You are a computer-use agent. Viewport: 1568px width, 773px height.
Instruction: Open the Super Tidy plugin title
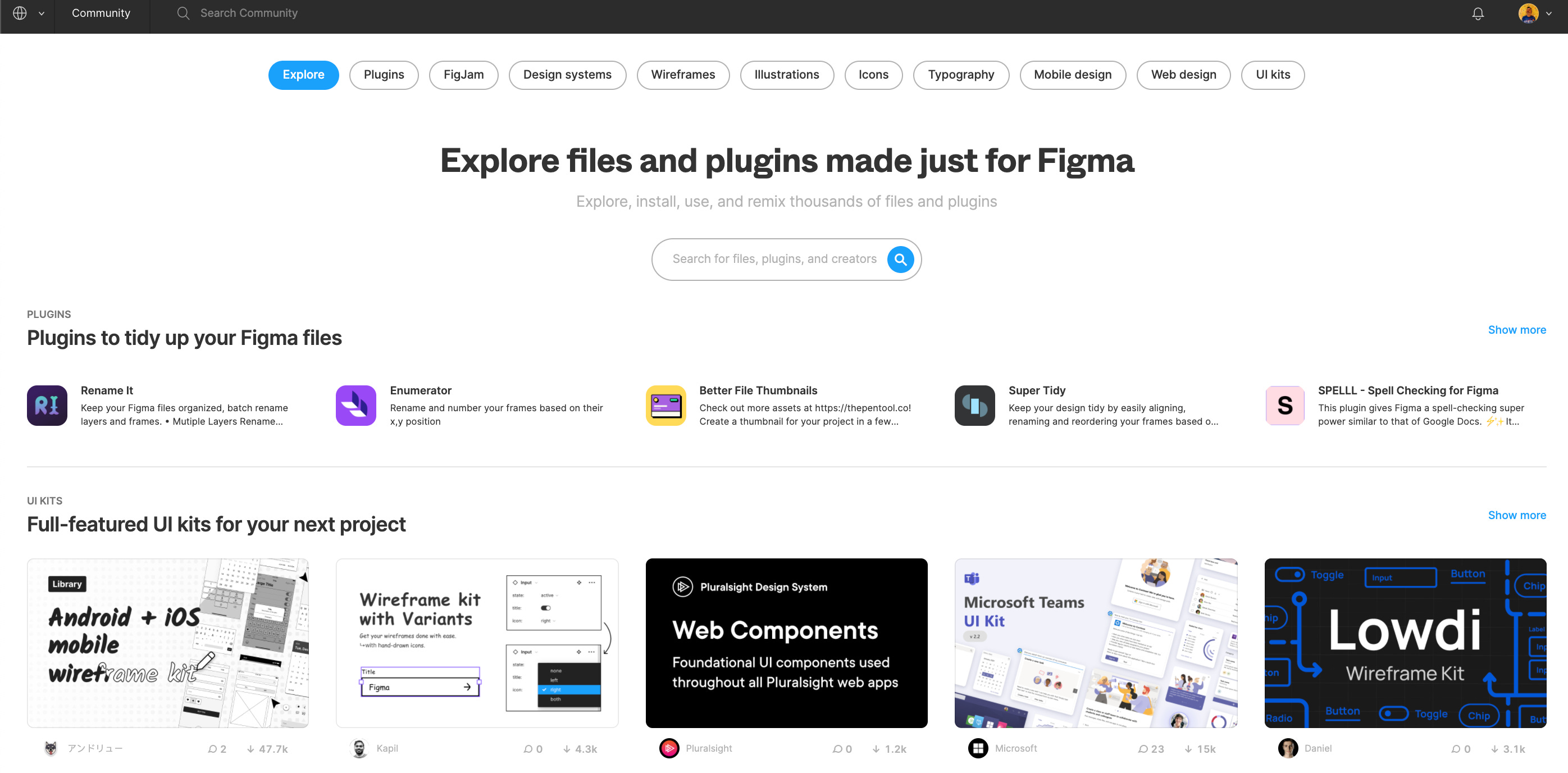coord(1037,391)
